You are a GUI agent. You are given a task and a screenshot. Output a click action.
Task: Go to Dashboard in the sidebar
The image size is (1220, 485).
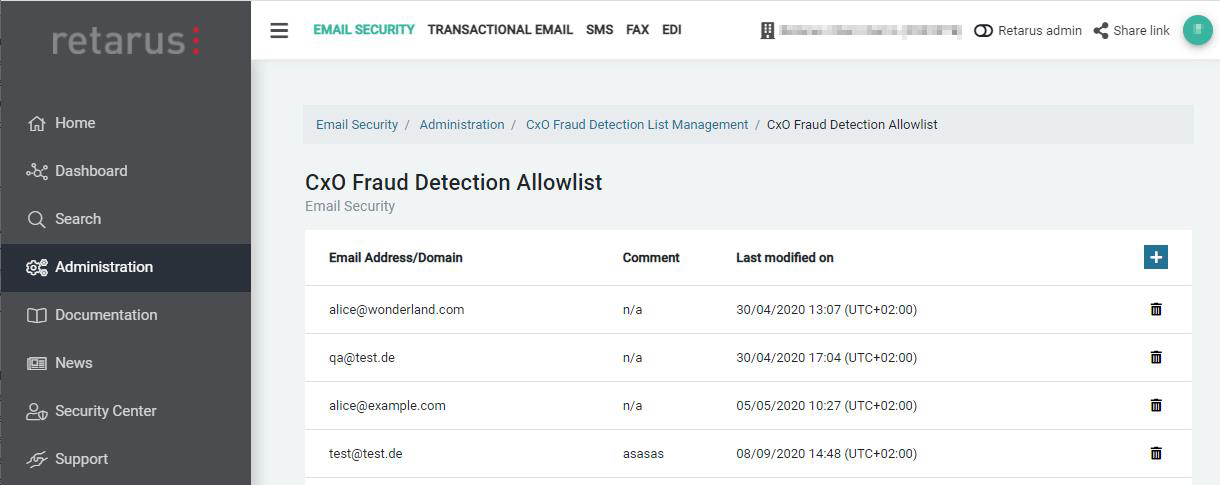click(90, 171)
